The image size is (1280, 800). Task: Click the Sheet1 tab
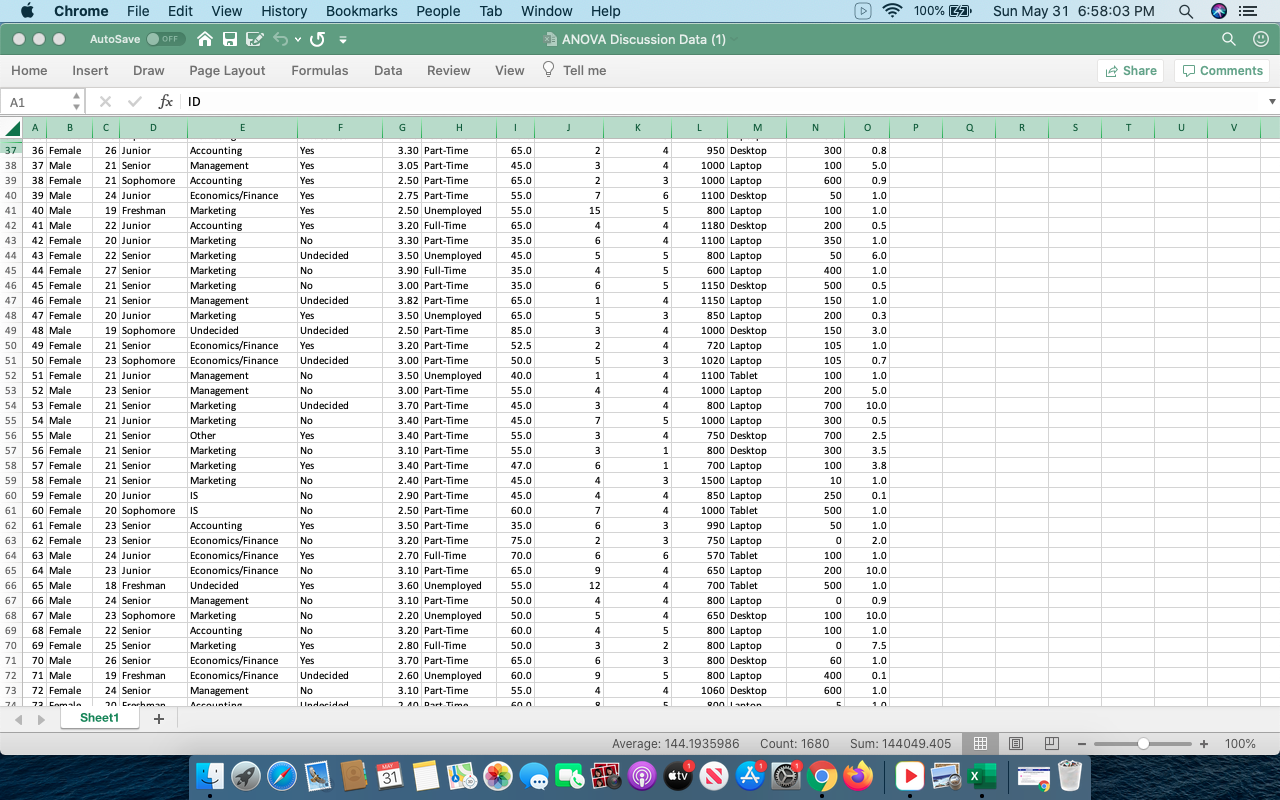tap(99, 717)
